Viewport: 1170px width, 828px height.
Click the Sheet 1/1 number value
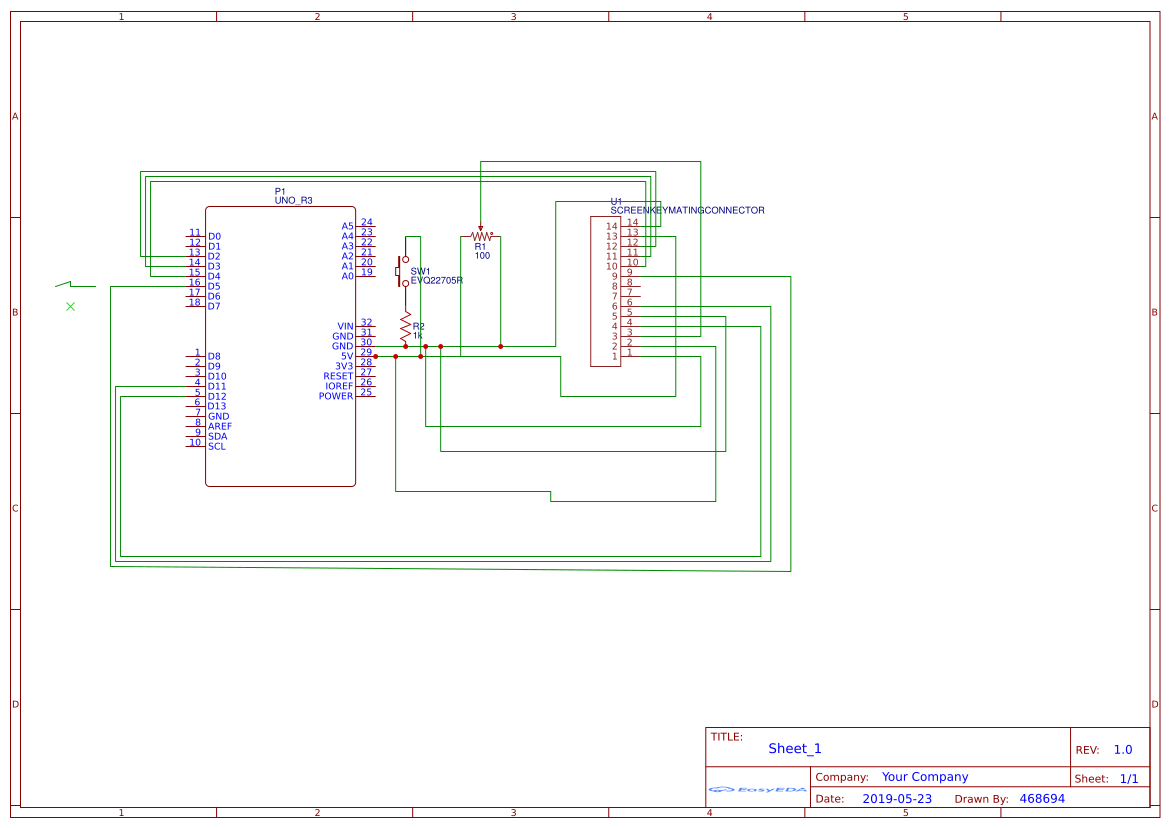[1129, 778]
